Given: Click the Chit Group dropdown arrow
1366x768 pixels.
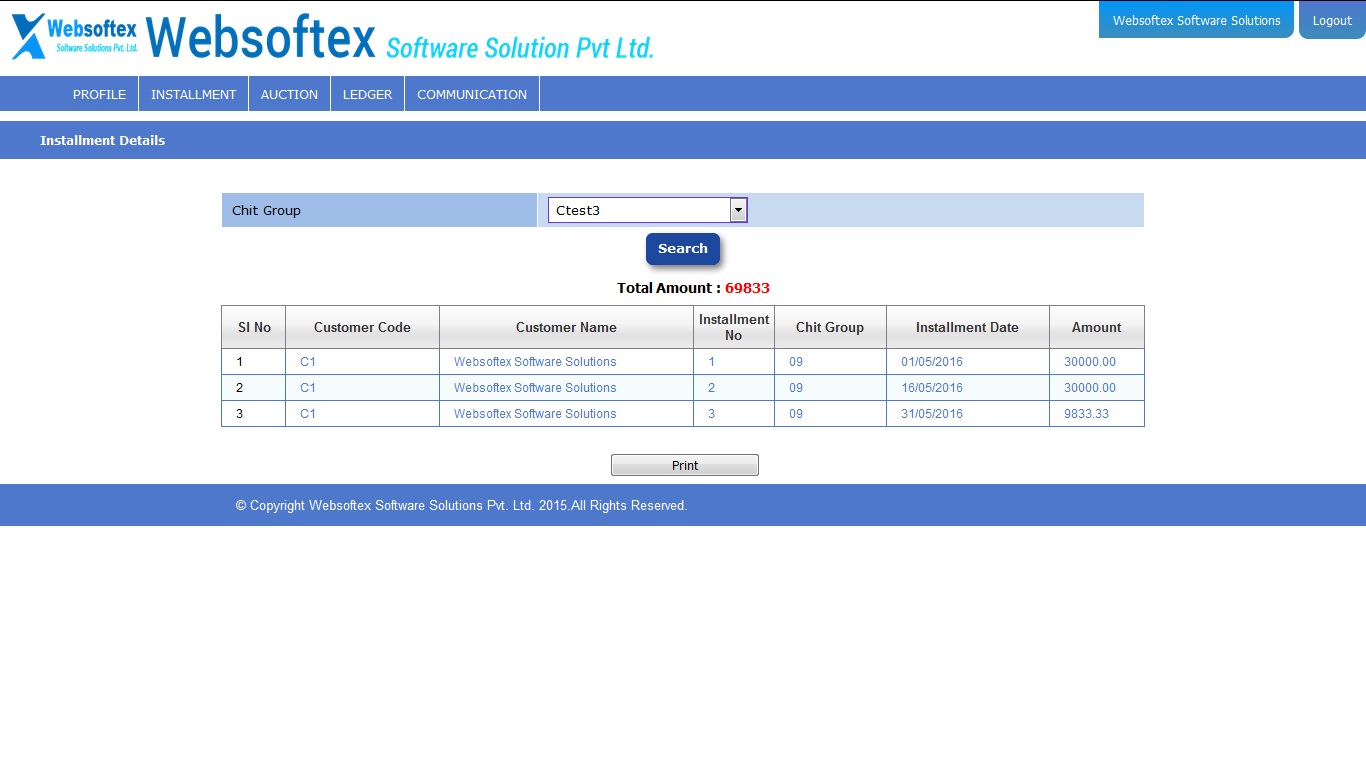Looking at the screenshot, I should coord(738,210).
